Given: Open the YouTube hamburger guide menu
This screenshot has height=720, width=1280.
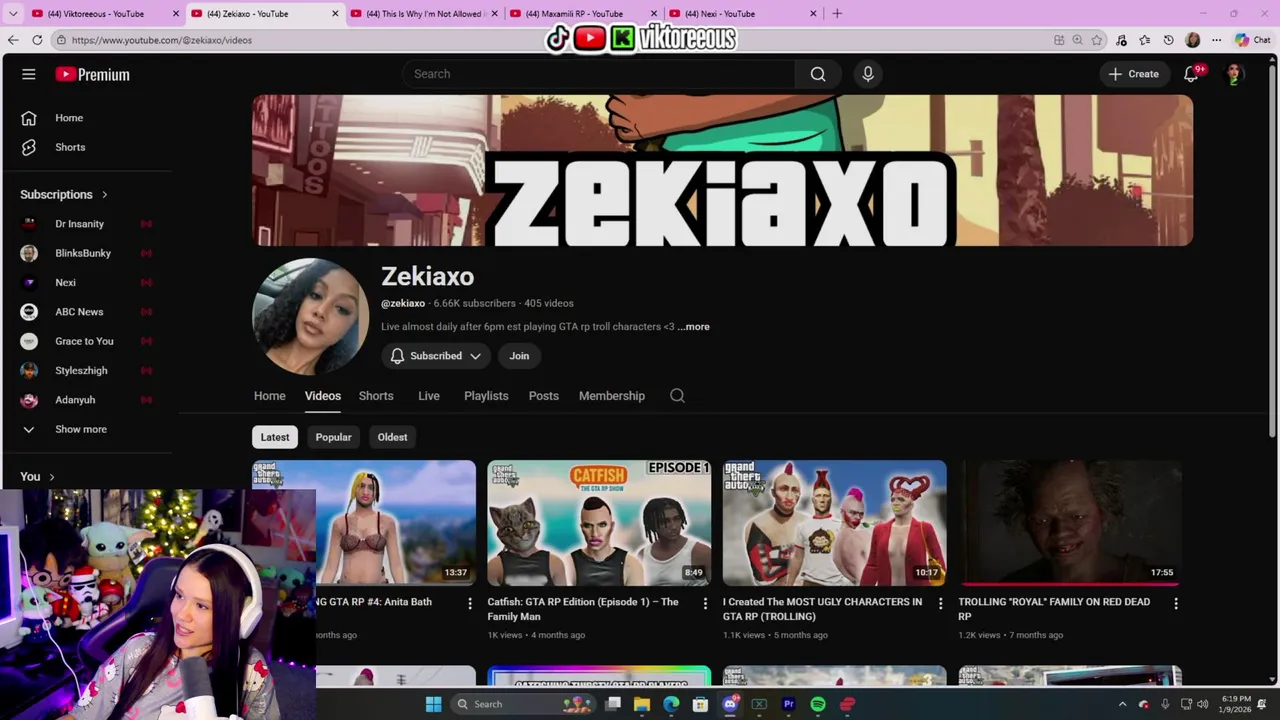Looking at the screenshot, I should pyautogui.click(x=29, y=74).
